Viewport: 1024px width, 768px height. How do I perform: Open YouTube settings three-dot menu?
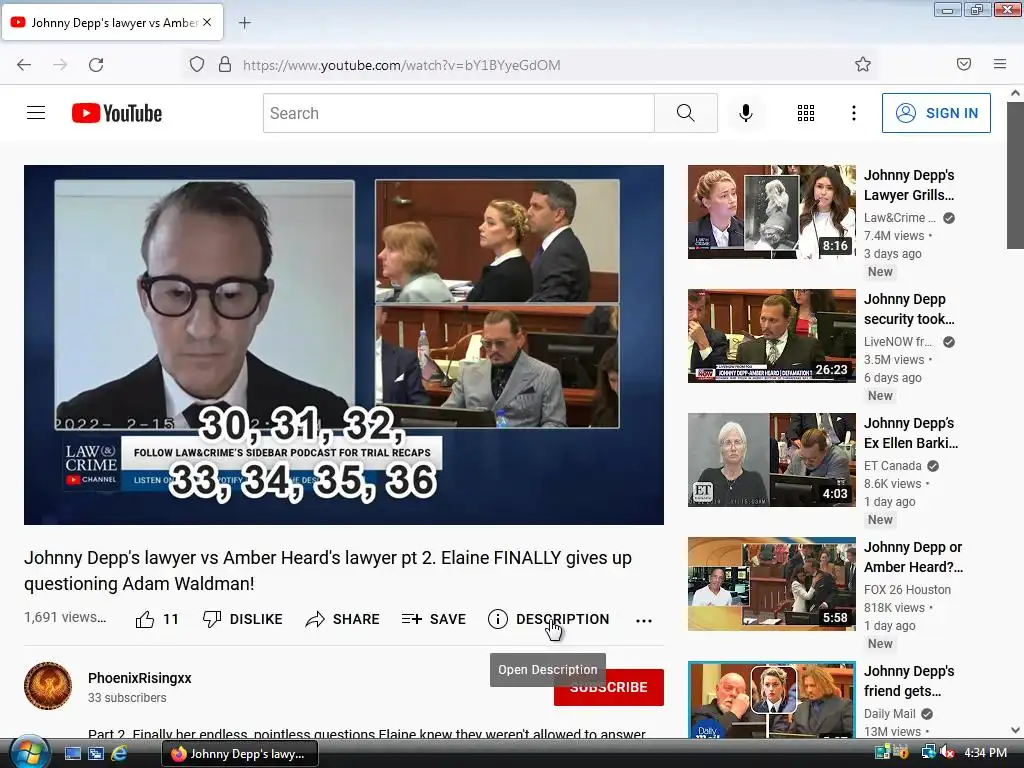854,113
